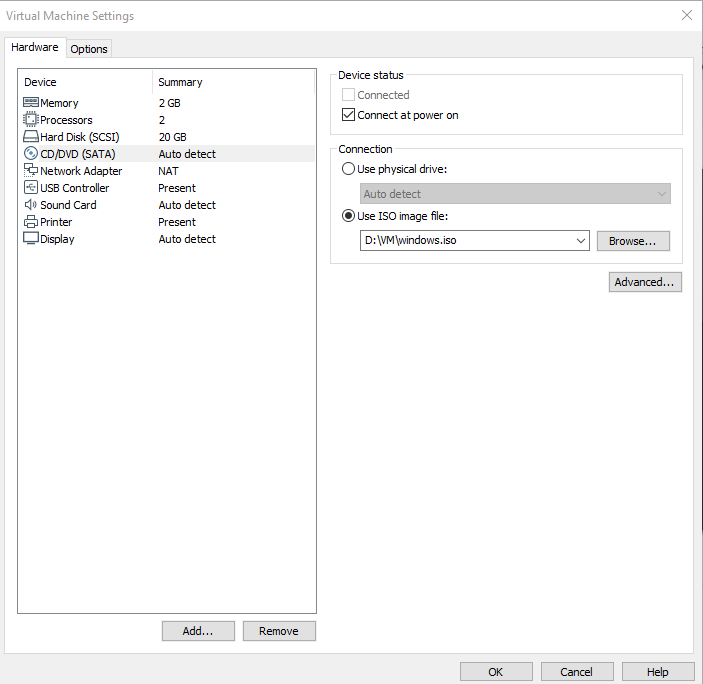Select the Use ISO image file option

coord(349,216)
